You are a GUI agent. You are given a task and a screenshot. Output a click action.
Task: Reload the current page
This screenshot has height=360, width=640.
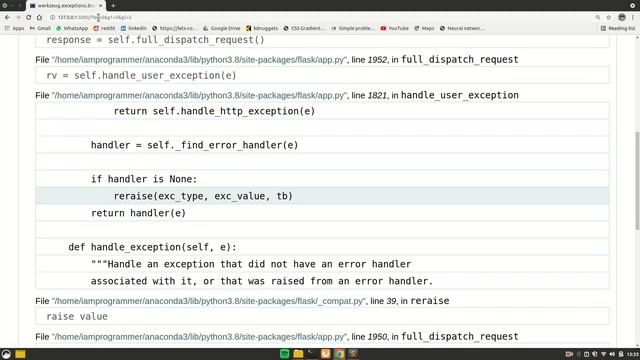(x=29, y=17)
